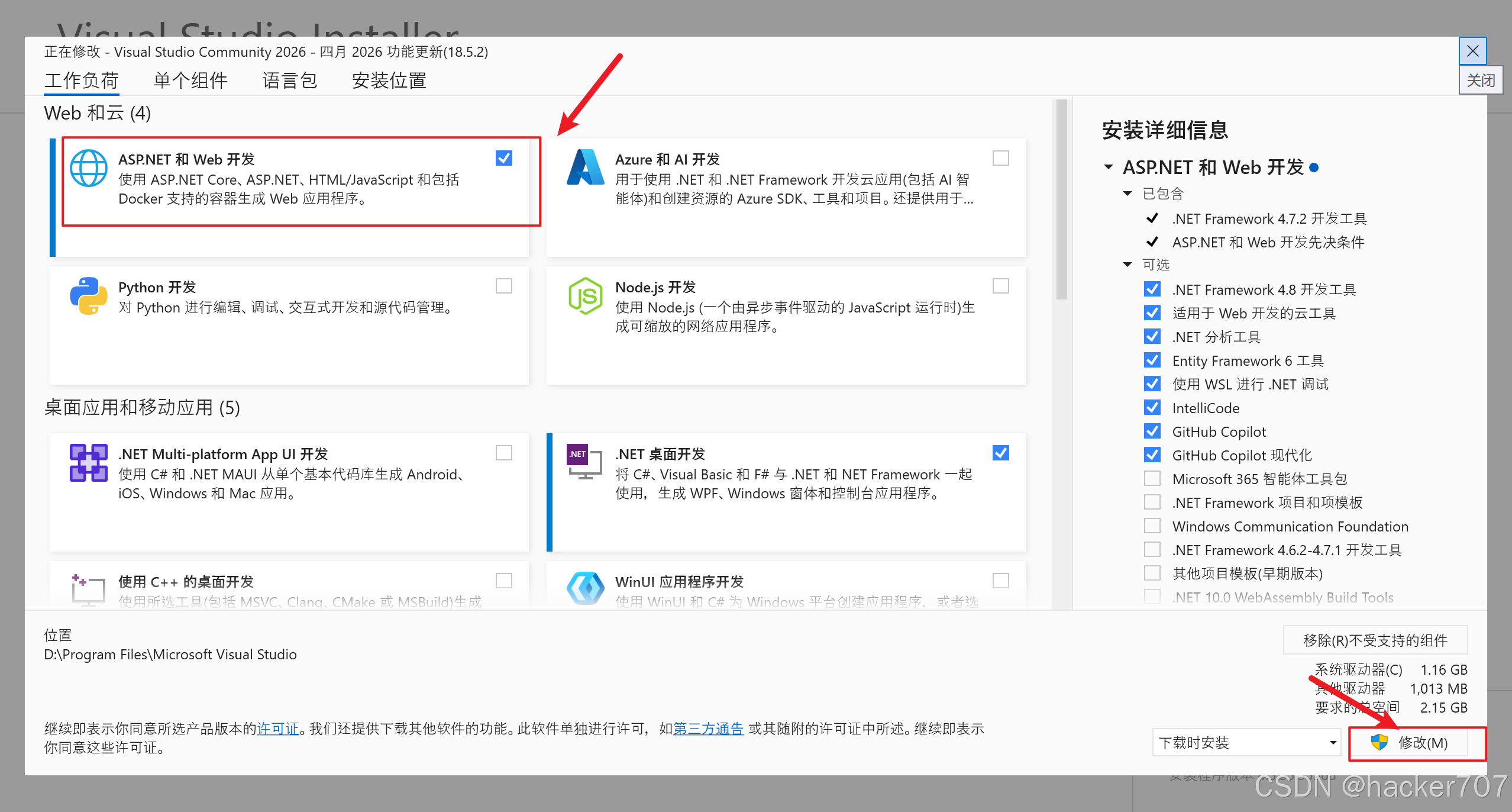Click the 关闭 button
This screenshot has height=812, width=1512.
(1481, 80)
